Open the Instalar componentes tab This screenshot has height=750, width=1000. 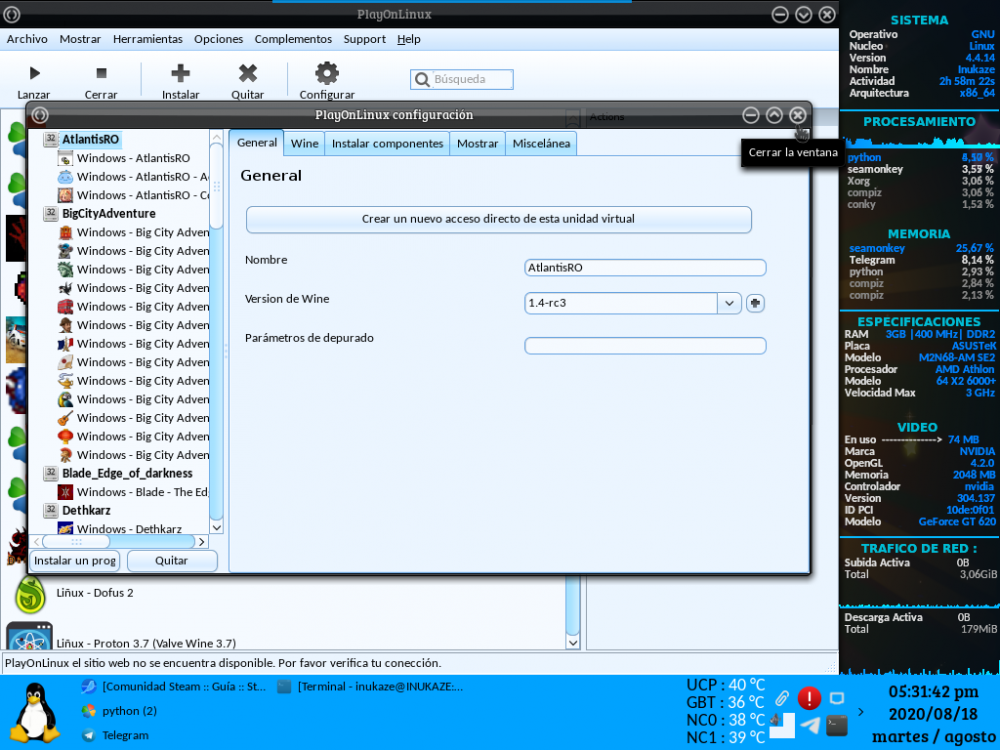[x=387, y=143]
